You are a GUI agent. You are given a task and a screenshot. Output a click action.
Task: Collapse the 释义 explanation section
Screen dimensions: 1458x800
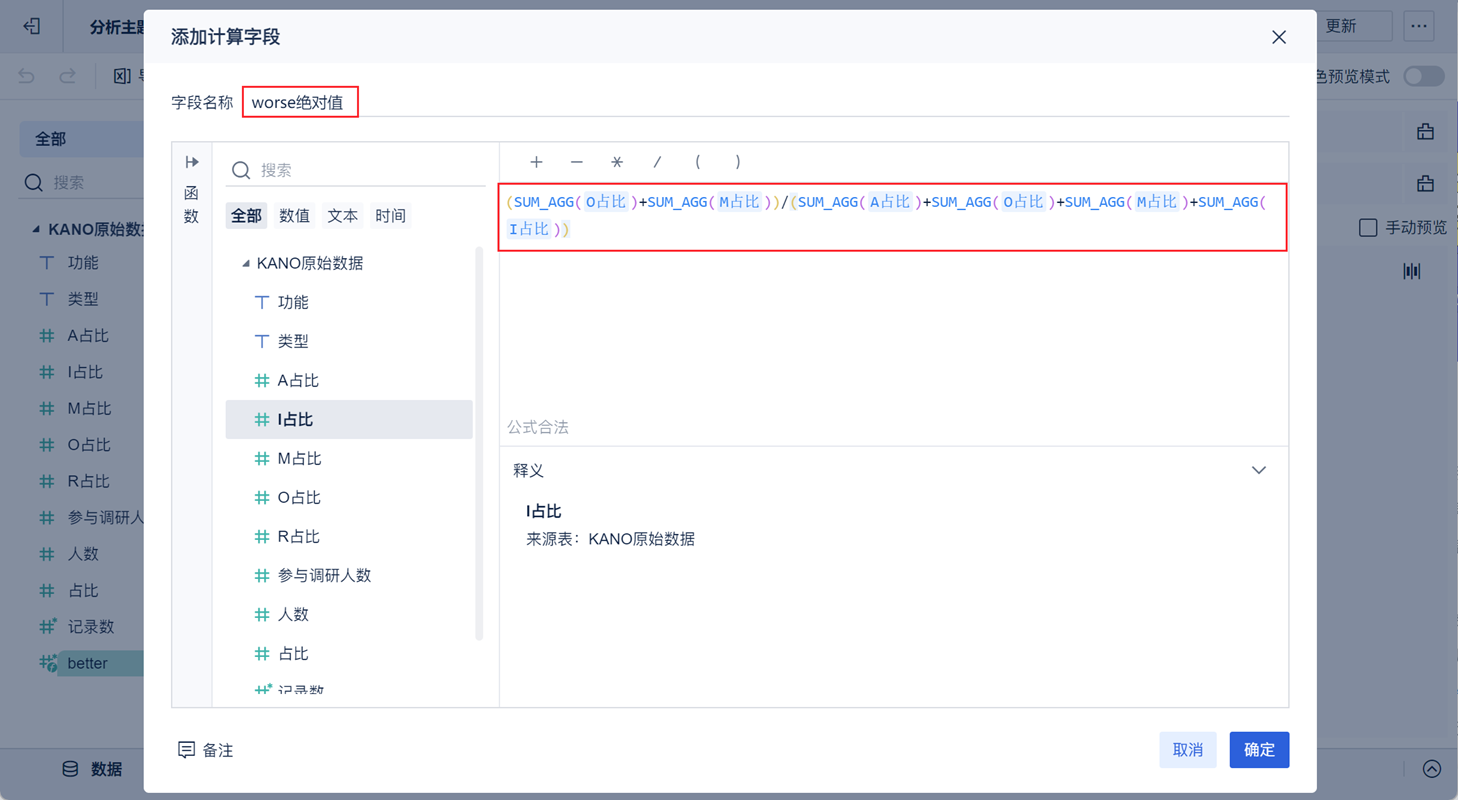(1259, 469)
